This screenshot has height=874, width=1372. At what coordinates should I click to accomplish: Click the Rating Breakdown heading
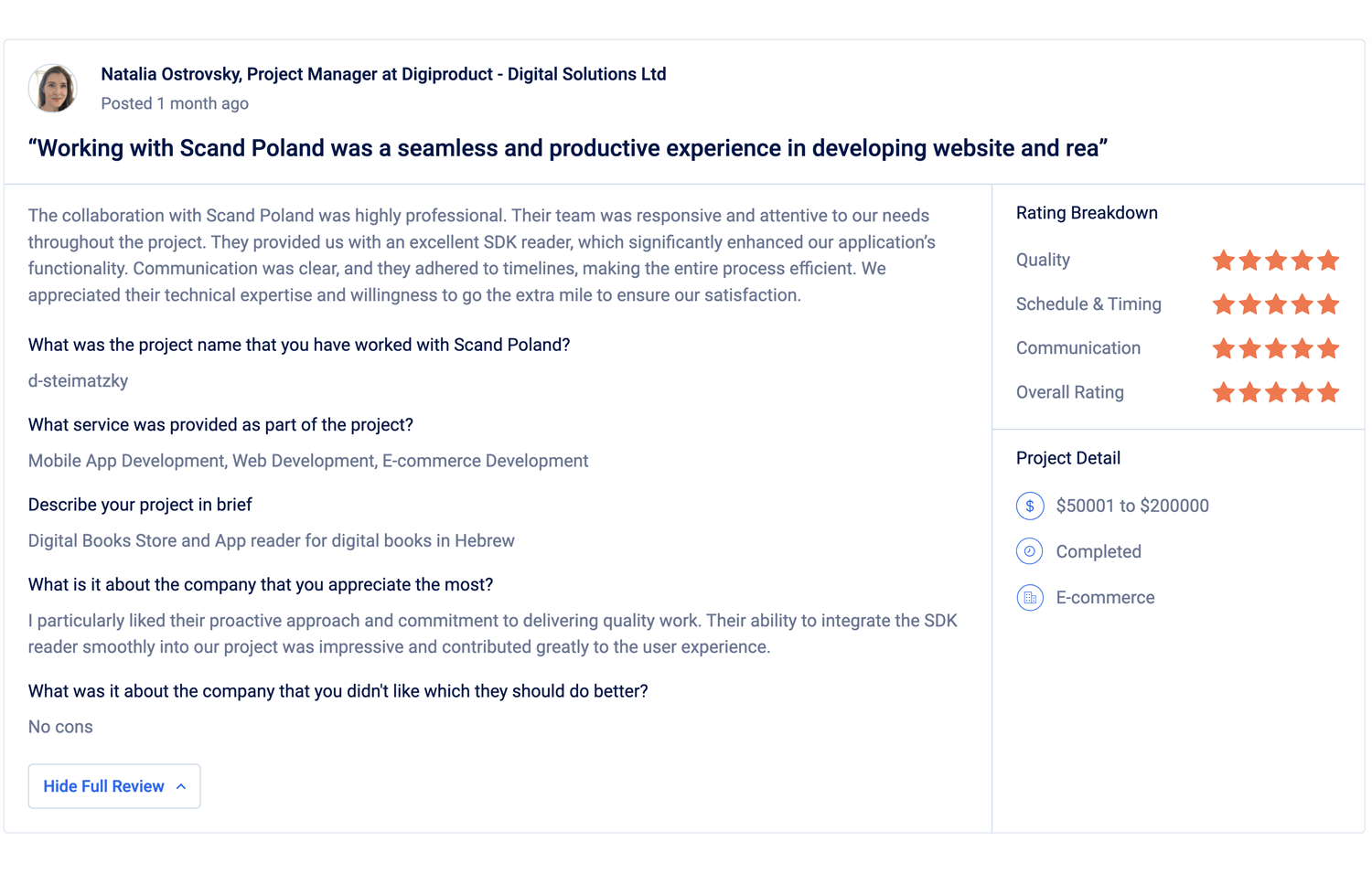1087,213
